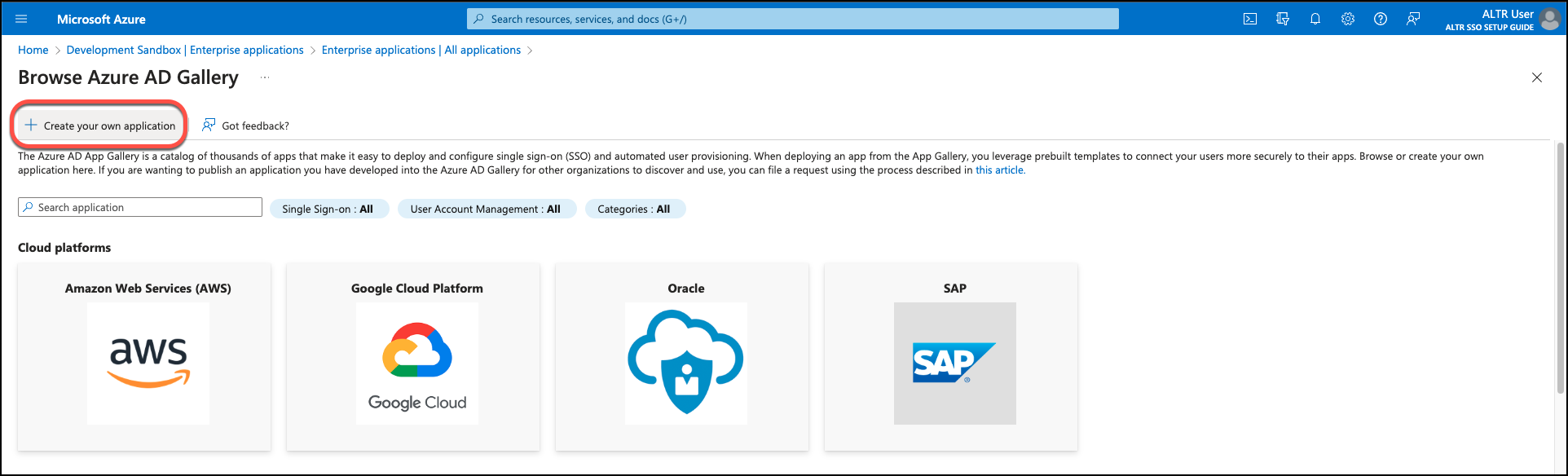Click Create your own application

(100, 126)
